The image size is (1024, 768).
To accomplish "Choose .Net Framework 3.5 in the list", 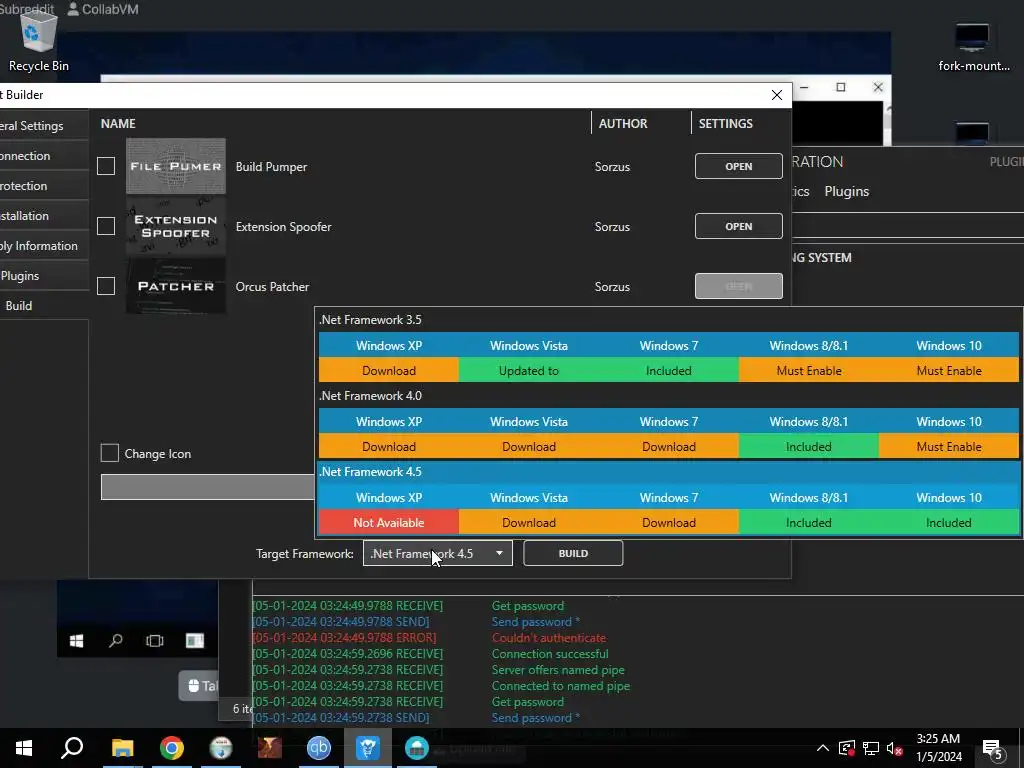I will (669, 345).
